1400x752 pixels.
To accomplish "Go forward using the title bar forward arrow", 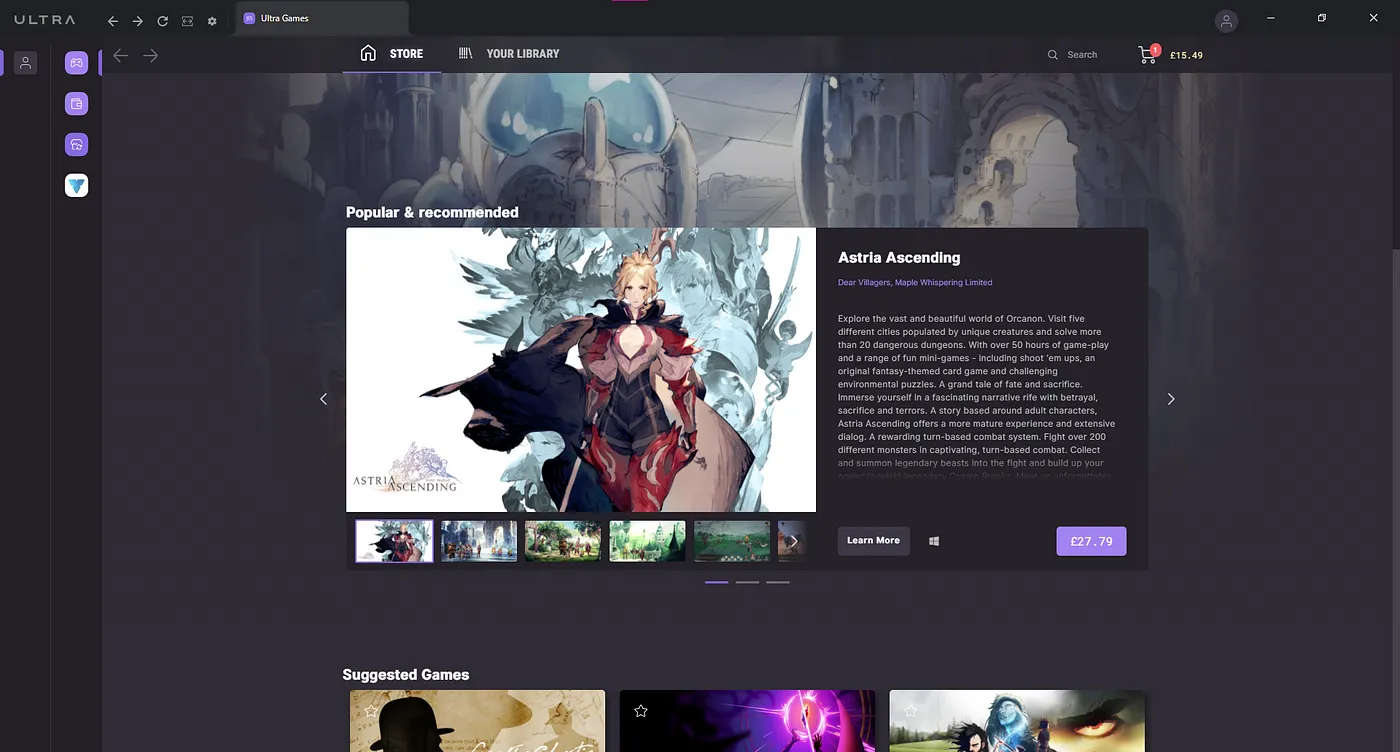I will (137, 21).
